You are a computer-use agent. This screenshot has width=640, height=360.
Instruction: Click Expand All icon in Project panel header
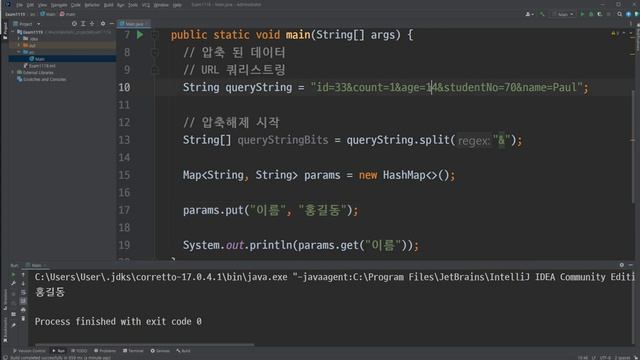[83, 24]
